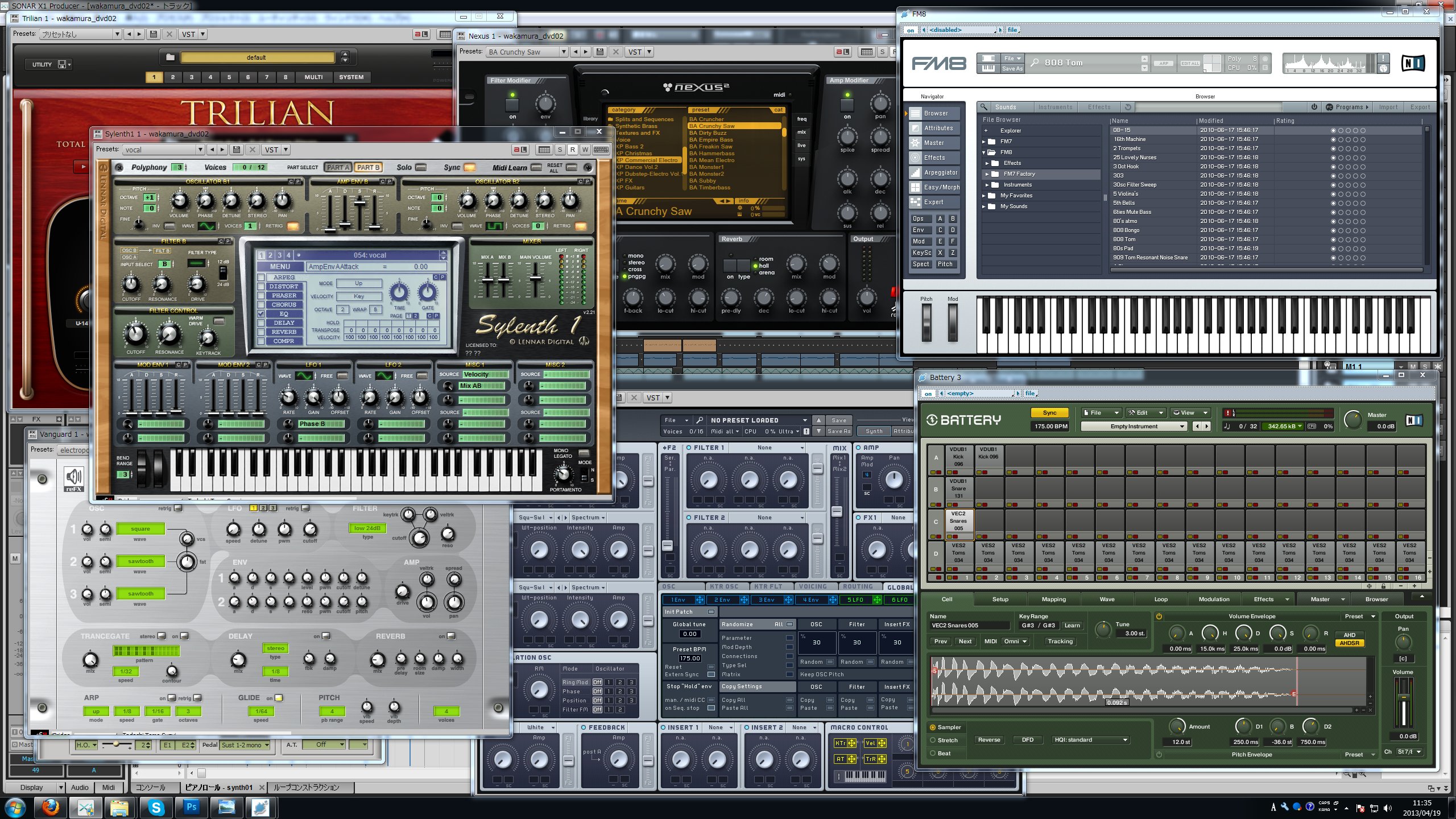
Task: Toggle Midi Learn switch in Sylenth1
Action: tap(536, 167)
